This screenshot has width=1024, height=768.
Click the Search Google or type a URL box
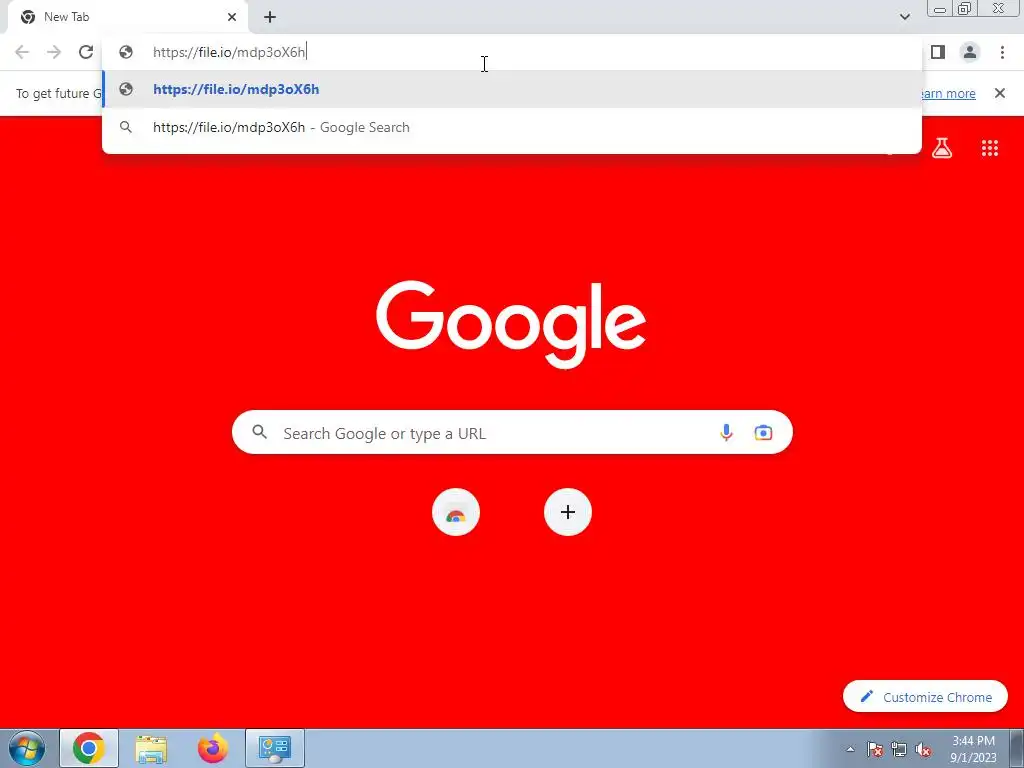[512, 432]
